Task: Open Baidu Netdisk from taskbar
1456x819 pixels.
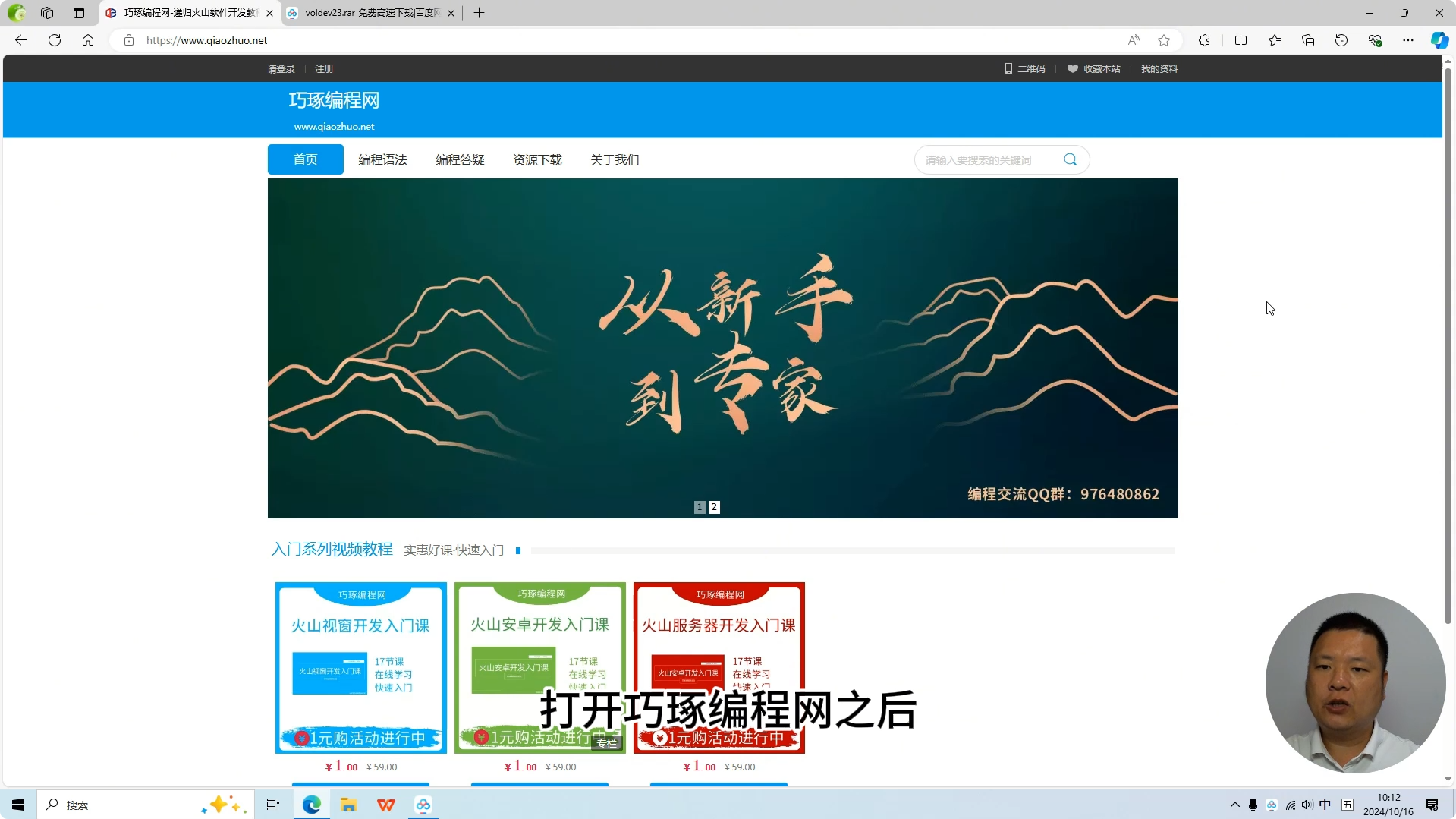Action: point(423,805)
